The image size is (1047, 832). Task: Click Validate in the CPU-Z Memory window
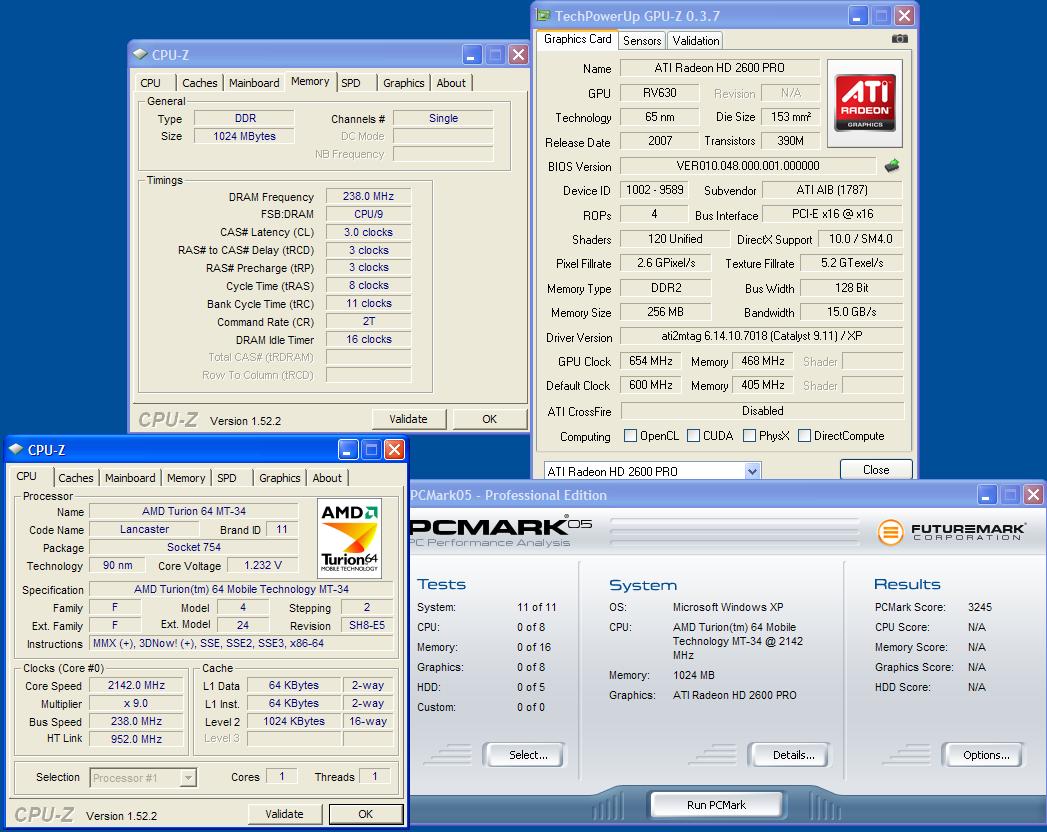click(x=408, y=419)
